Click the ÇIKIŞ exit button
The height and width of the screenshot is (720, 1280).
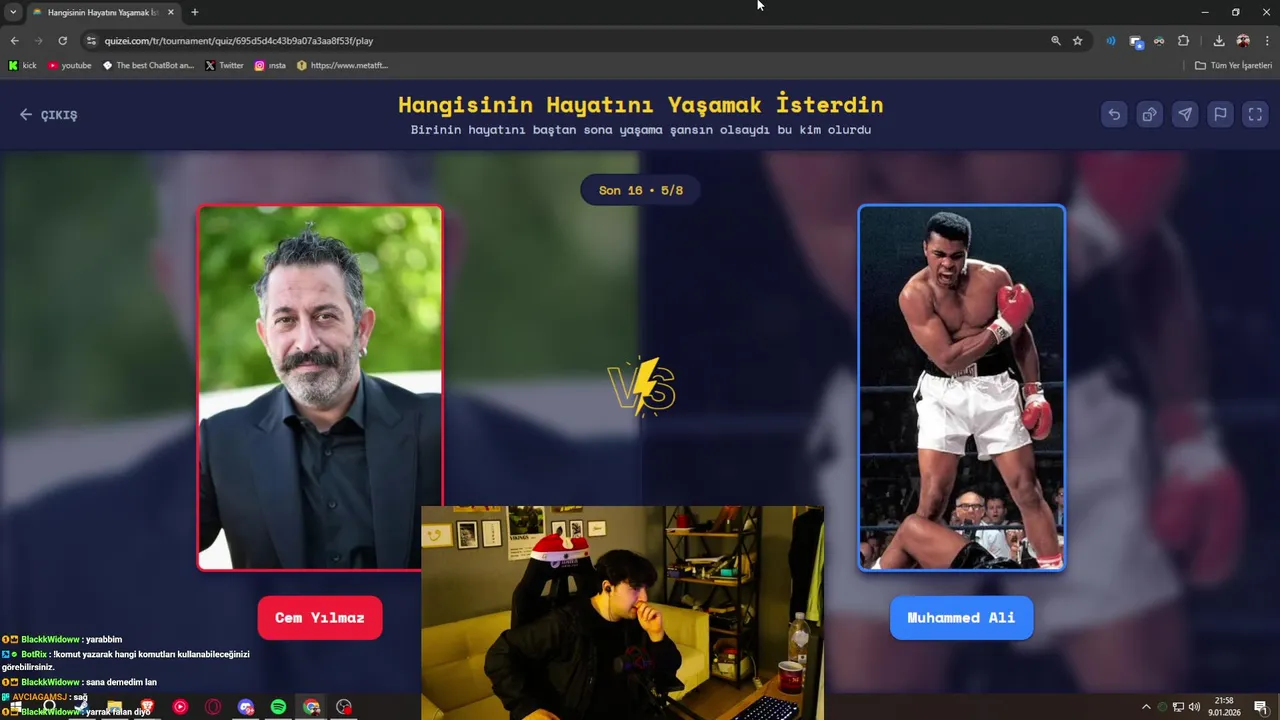(48, 115)
